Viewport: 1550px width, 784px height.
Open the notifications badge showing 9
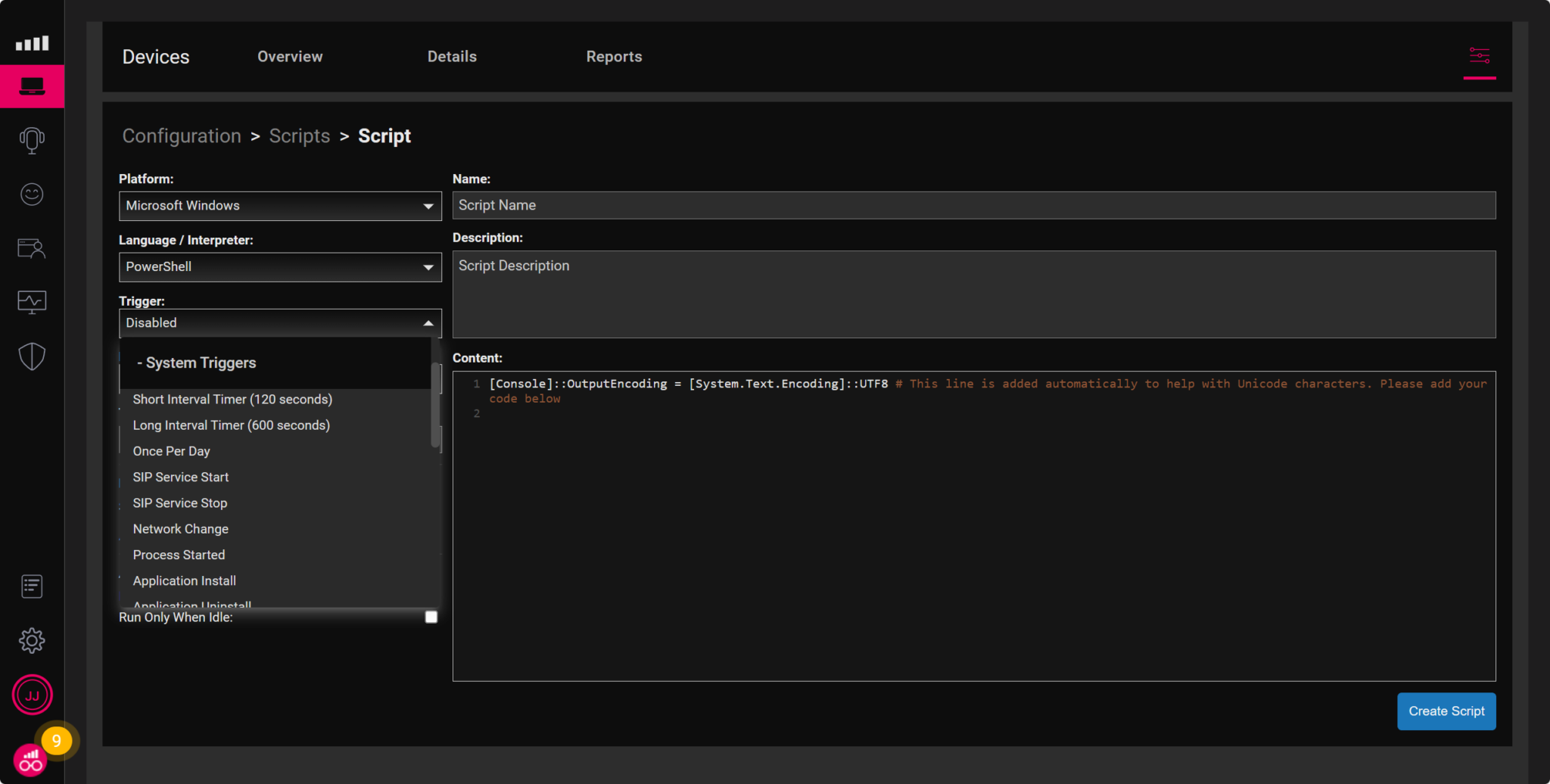pos(57,742)
